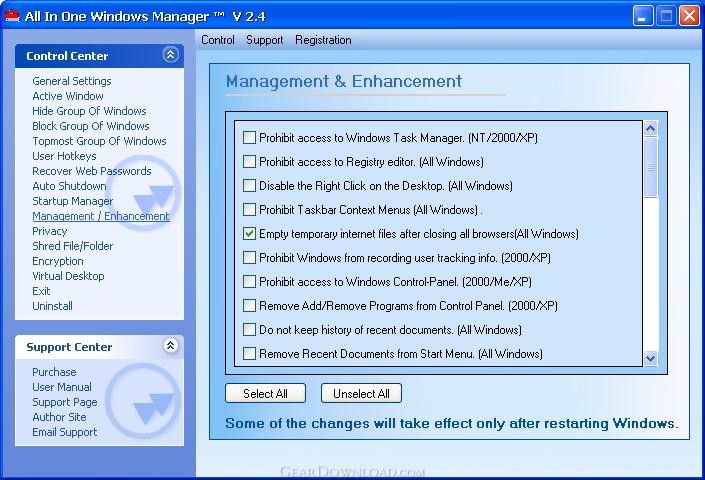Enable Prohibit access to Windows Task Manager
This screenshot has width=705, height=480.
249,138
